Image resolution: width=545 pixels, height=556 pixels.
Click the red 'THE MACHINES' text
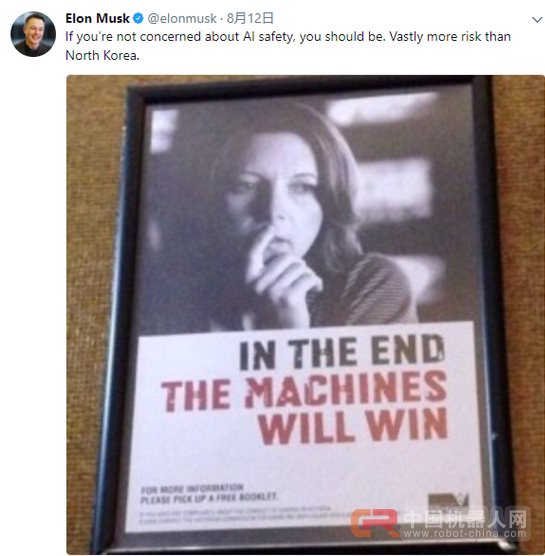point(304,392)
